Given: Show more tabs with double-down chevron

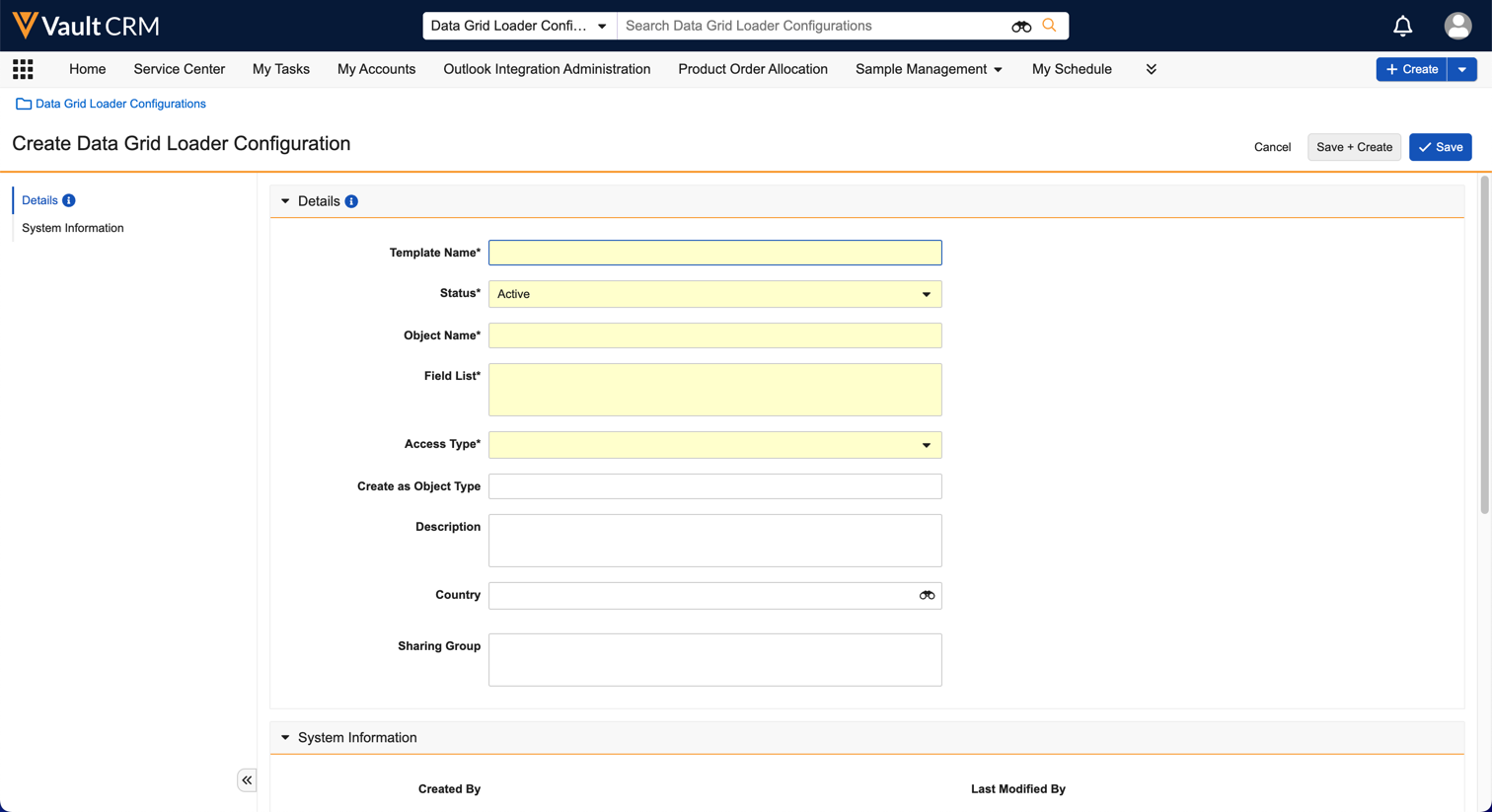Looking at the screenshot, I should 1151,69.
